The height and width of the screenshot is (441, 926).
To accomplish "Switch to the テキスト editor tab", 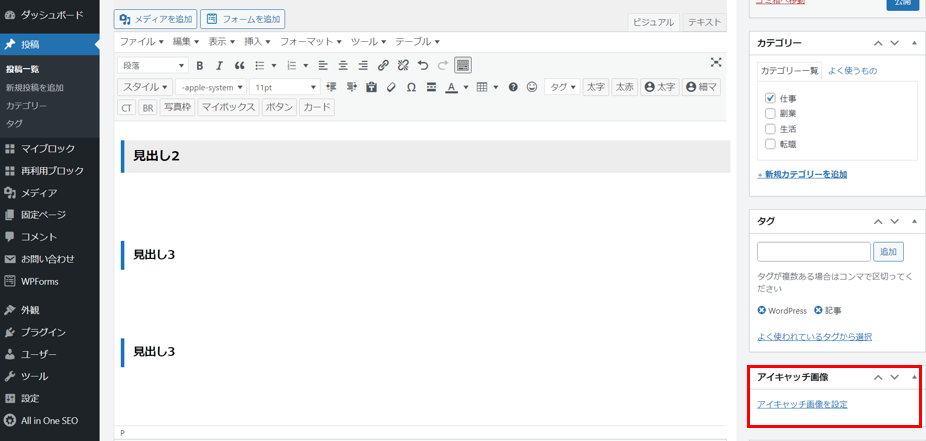I will click(x=705, y=22).
